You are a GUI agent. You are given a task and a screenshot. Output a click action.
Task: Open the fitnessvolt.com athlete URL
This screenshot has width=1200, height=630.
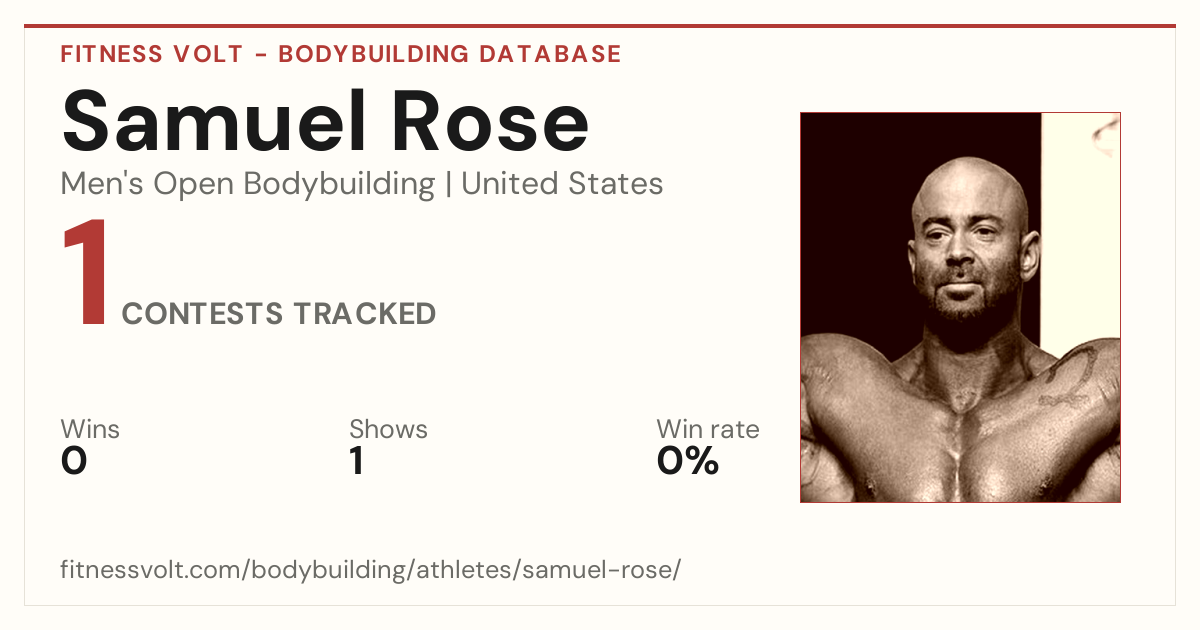tap(371, 570)
